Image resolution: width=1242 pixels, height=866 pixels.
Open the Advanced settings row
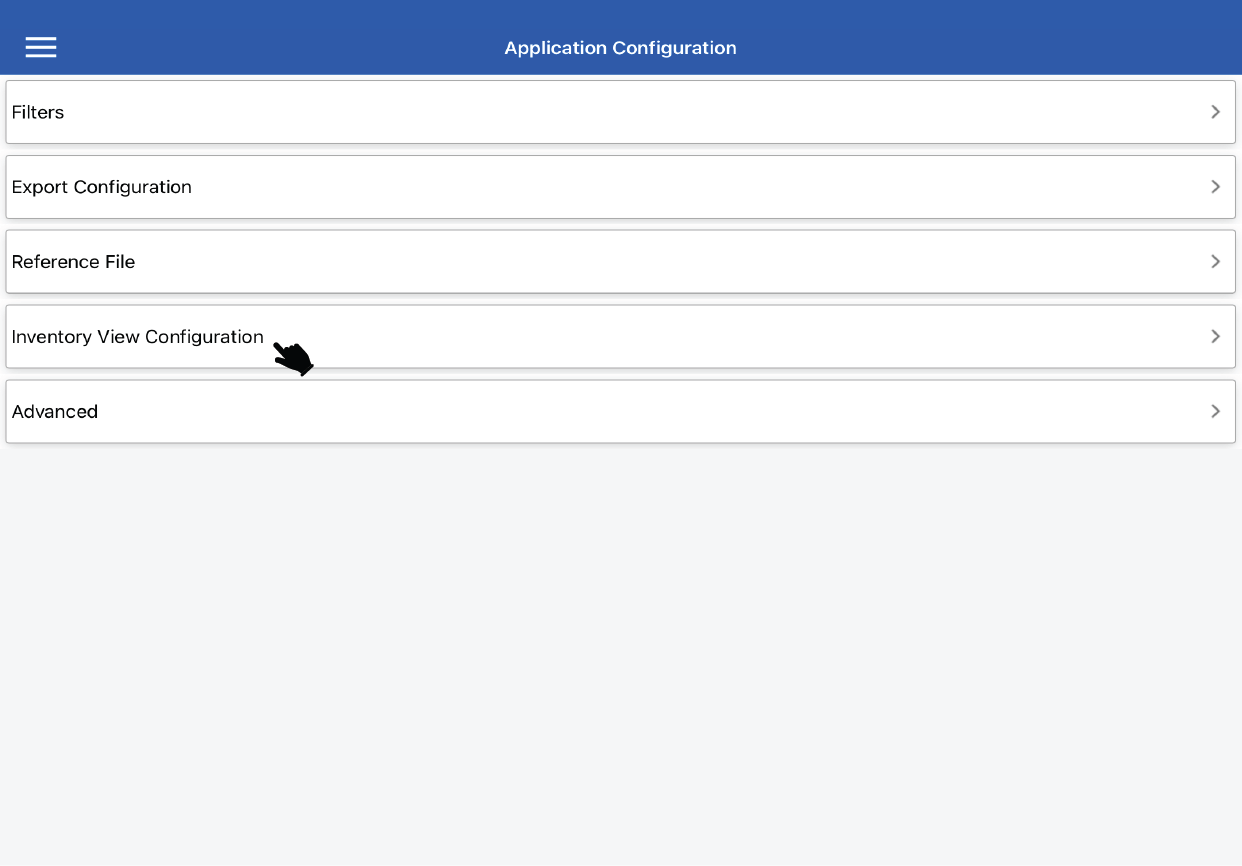pyautogui.click(x=620, y=411)
